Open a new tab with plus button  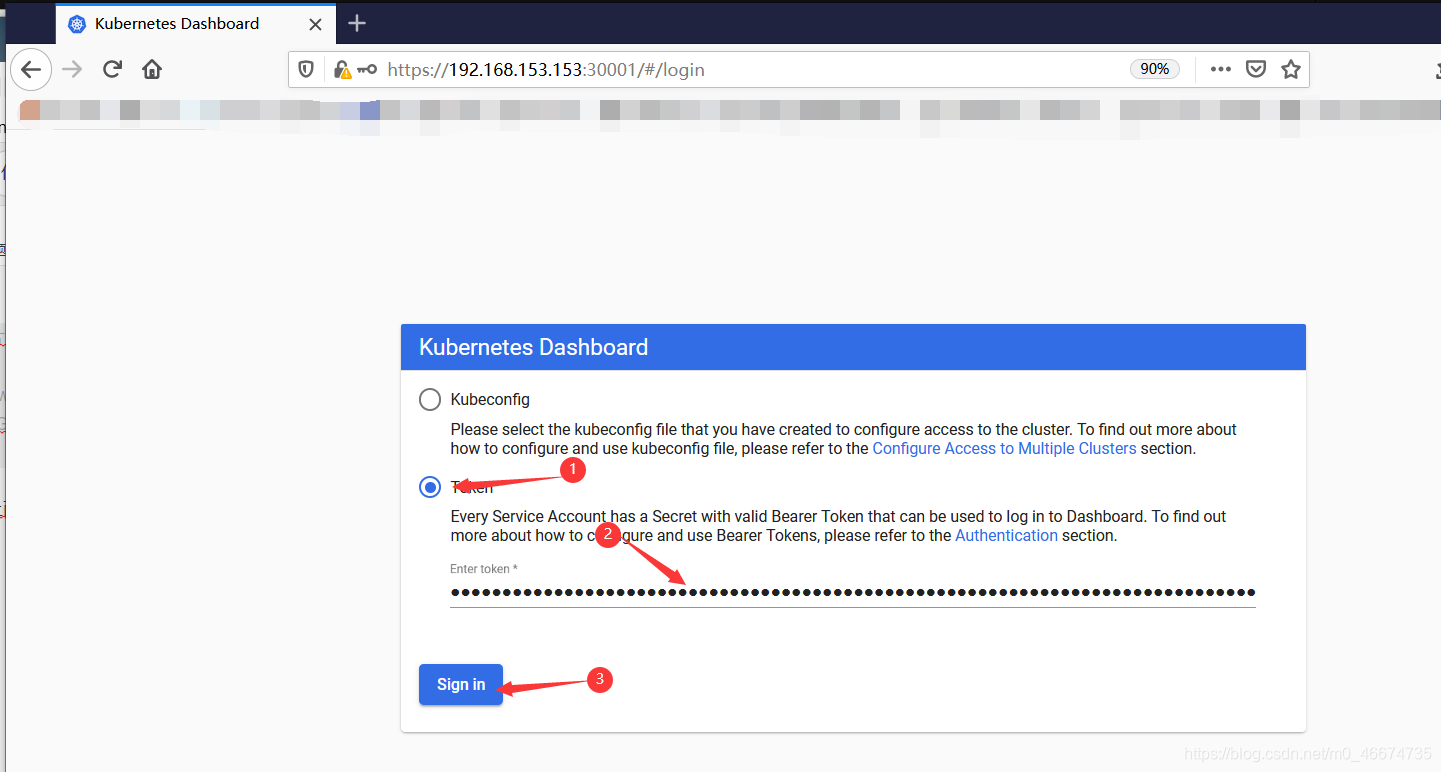(x=357, y=23)
